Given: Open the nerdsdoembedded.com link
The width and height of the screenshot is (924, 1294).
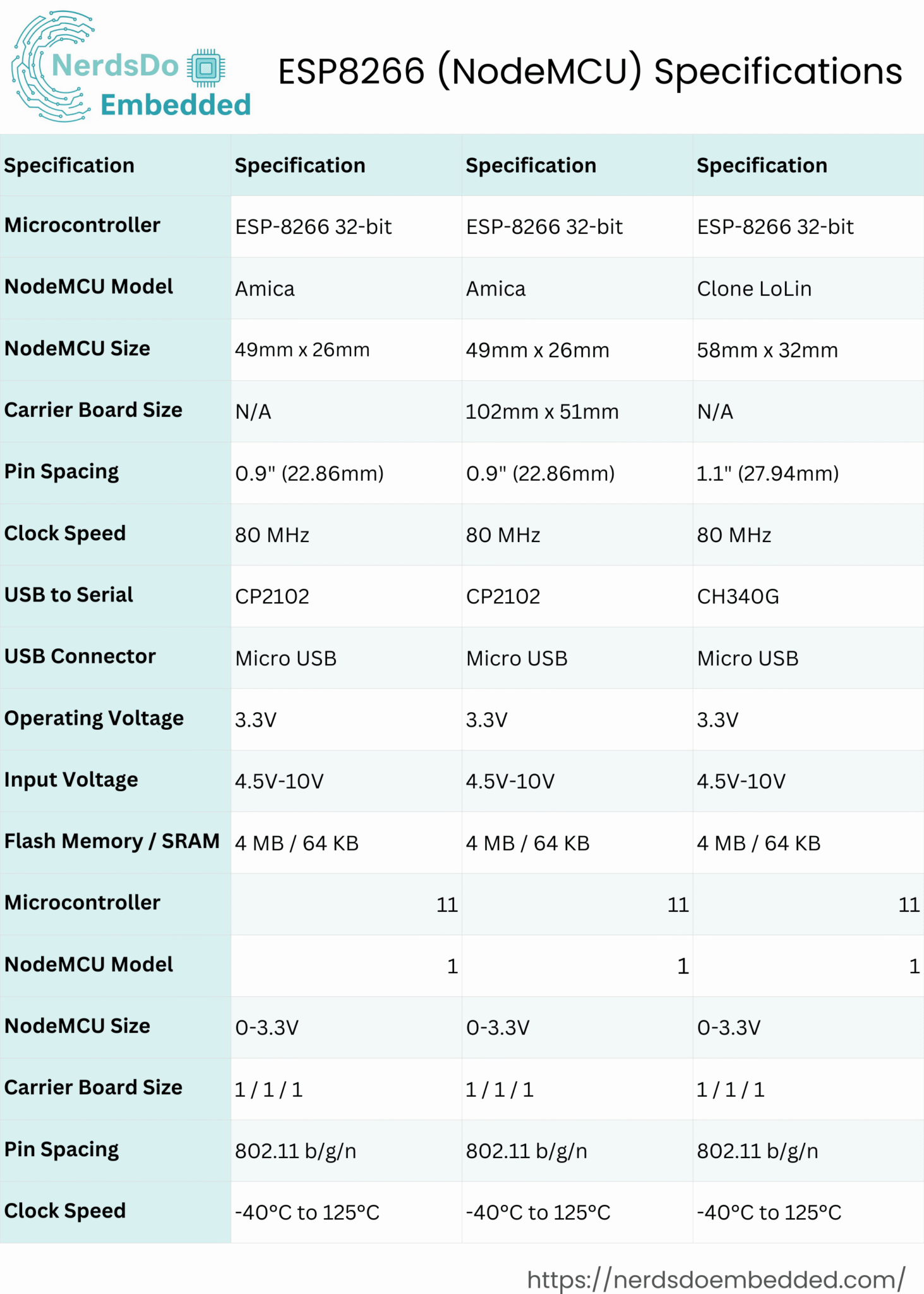Looking at the screenshot, I should (716, 1279).
